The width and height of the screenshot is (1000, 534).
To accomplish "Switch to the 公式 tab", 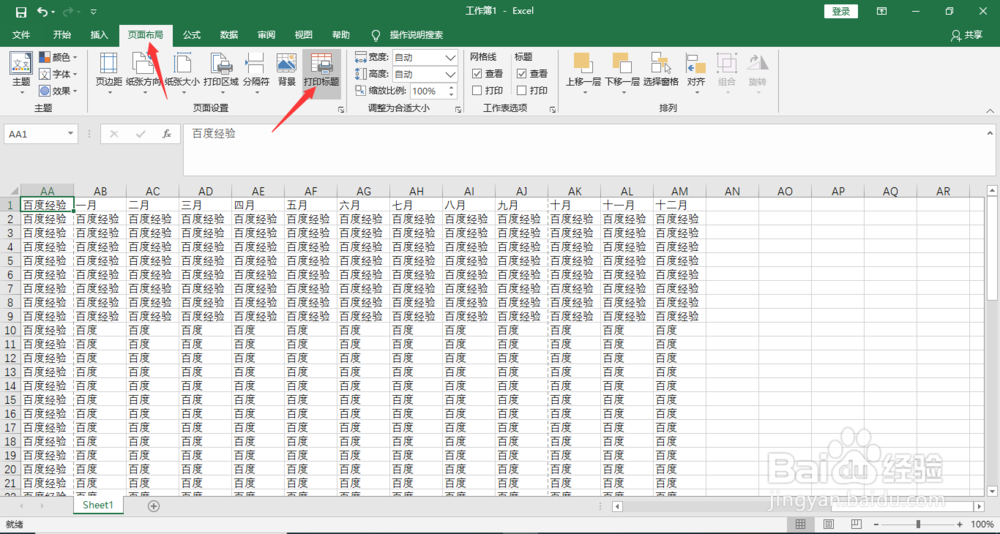I will 192,35.
